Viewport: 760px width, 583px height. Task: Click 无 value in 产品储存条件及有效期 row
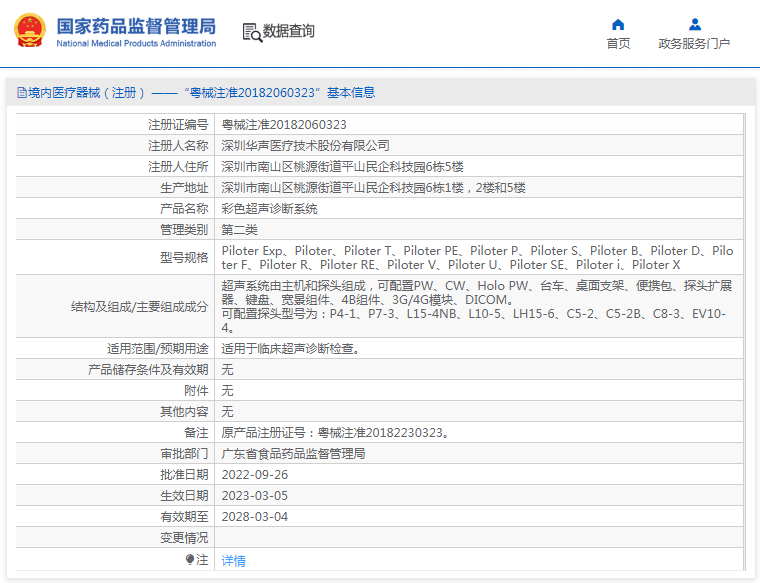(227, 370)
